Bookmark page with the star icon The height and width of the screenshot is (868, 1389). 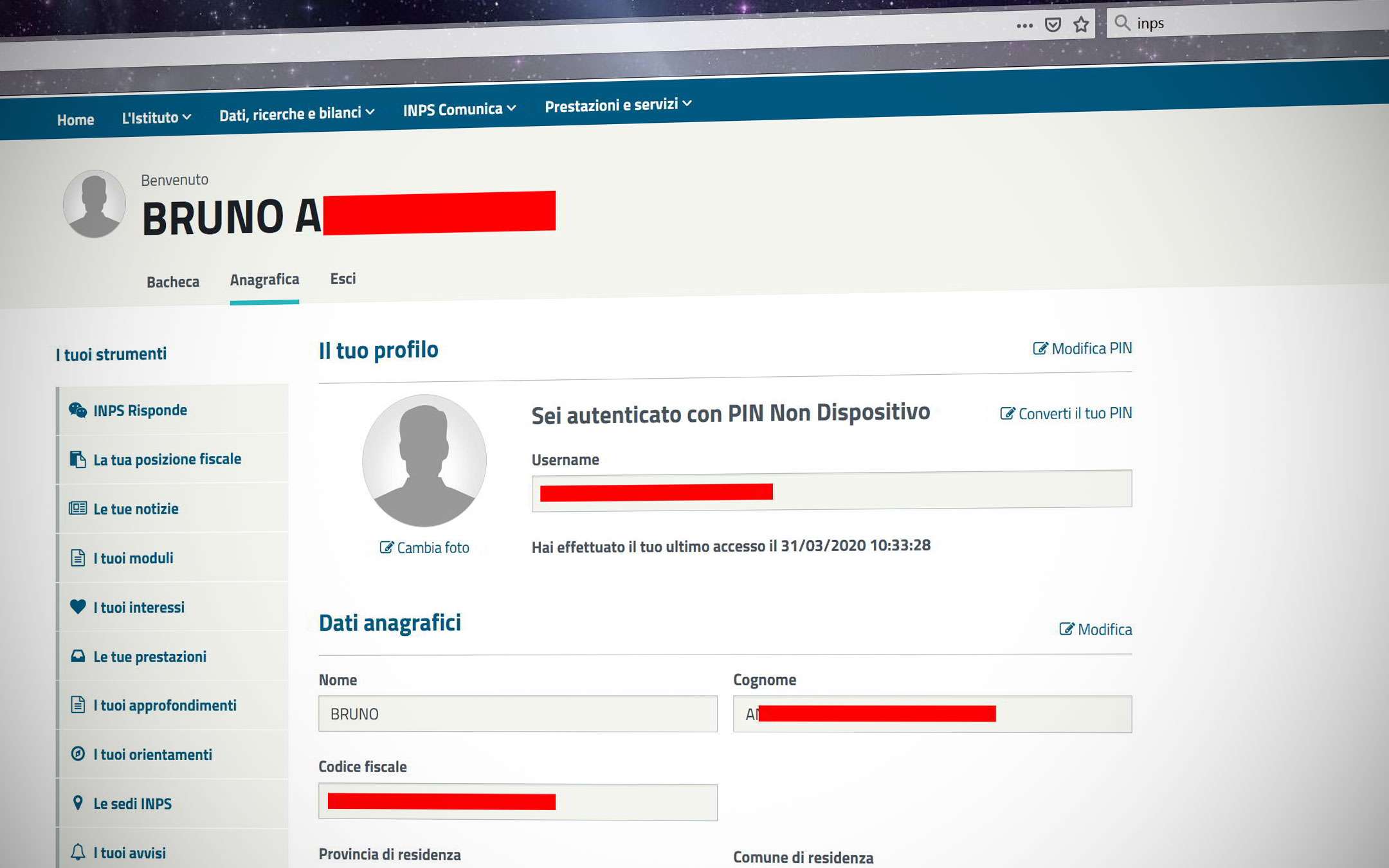[1081, 24]
